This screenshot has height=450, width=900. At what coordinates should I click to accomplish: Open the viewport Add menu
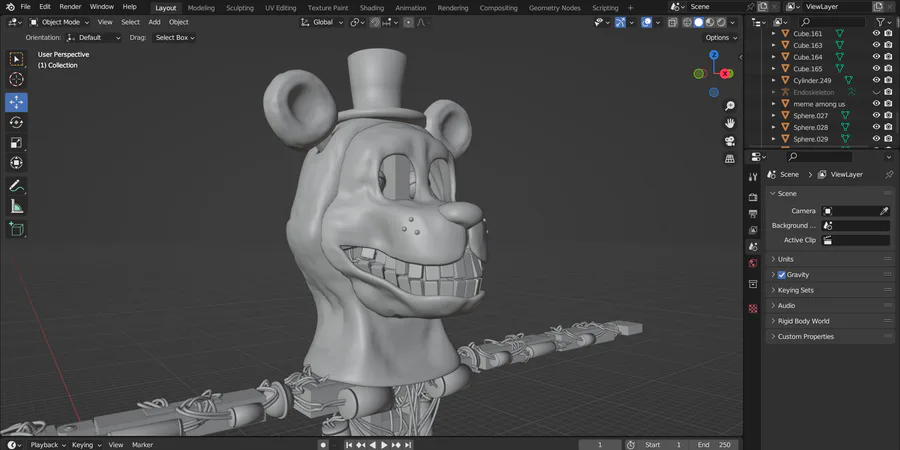point(154,22)
